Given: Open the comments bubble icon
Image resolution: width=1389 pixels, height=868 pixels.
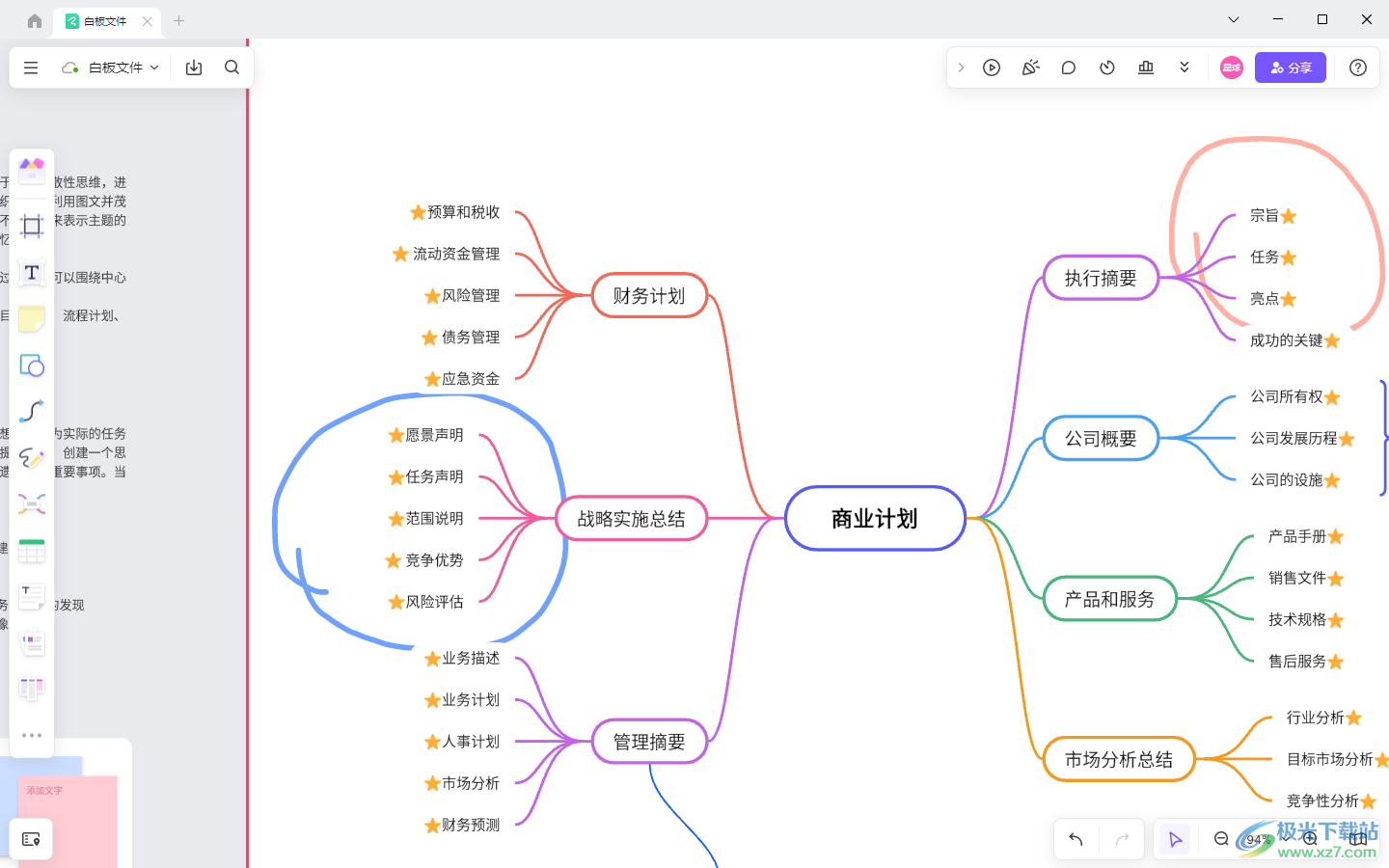Looking at the screenshot, I should tap(1069, 68).
